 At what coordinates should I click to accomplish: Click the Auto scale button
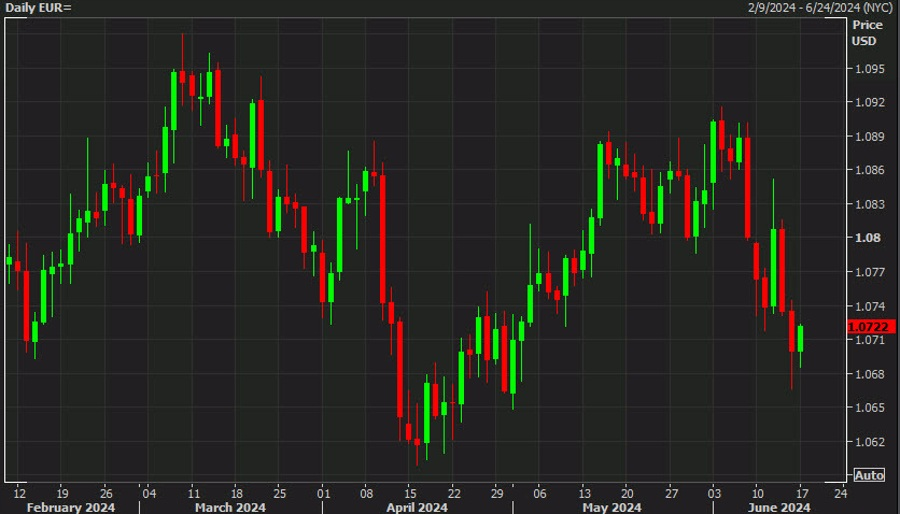click(869, 475)
